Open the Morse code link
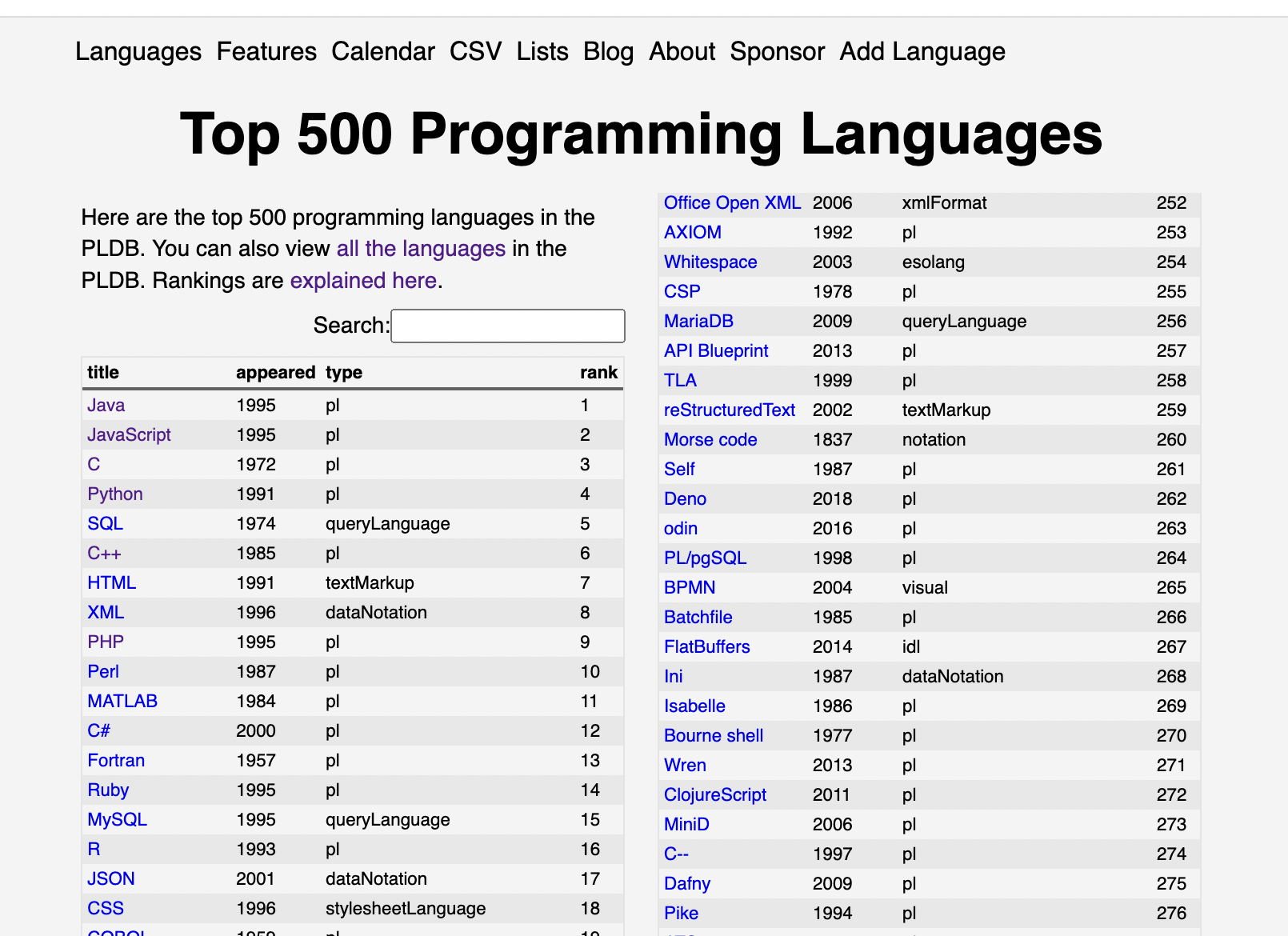 pos(710,440)
